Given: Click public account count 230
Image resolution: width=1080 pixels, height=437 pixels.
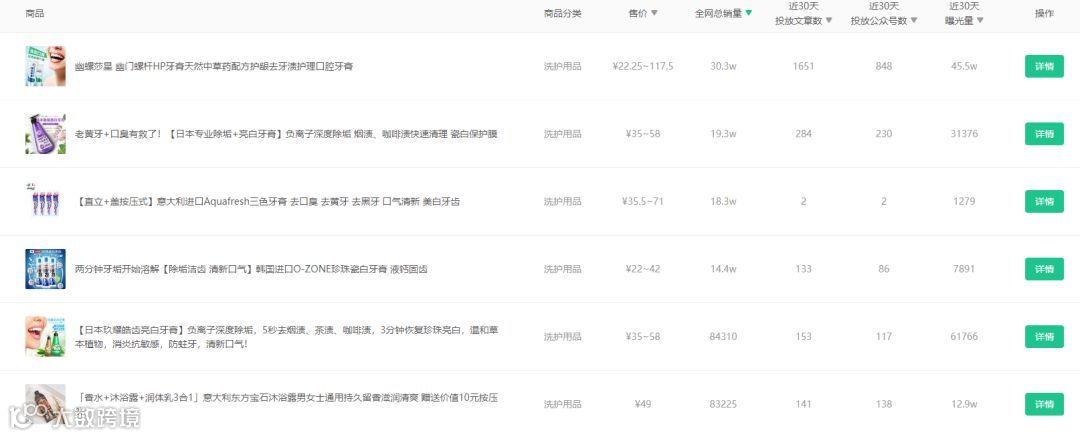Looking at the screenshot, I should pyautogui.click(x=884, y=134).
